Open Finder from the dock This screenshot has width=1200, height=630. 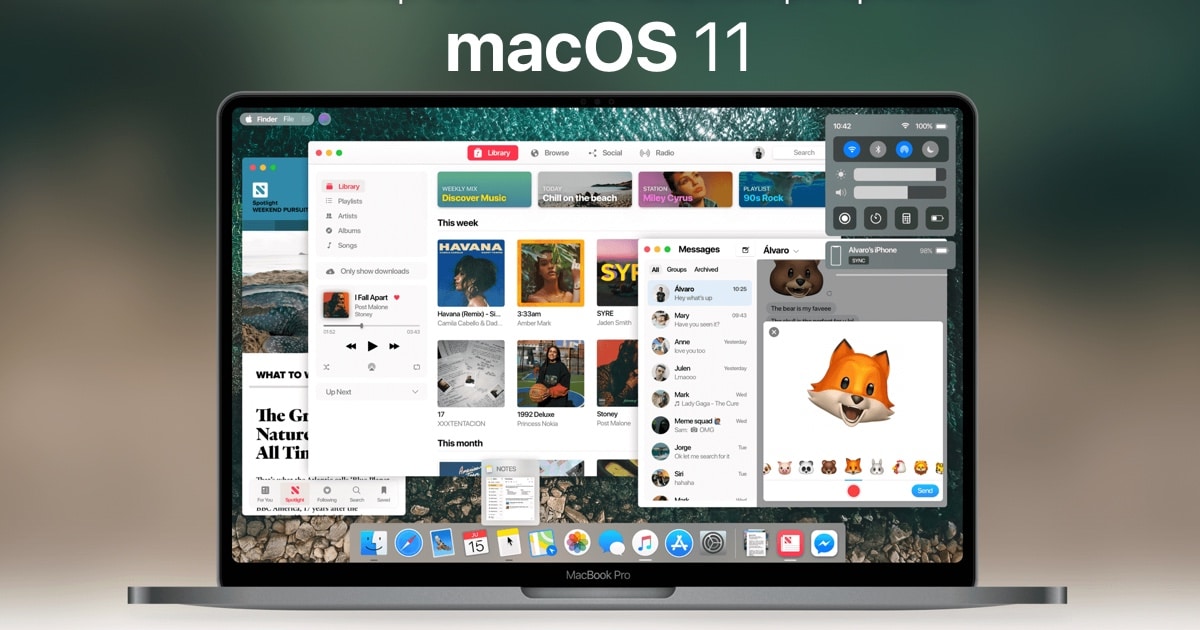pyautogui.click(x=374, y=543)
